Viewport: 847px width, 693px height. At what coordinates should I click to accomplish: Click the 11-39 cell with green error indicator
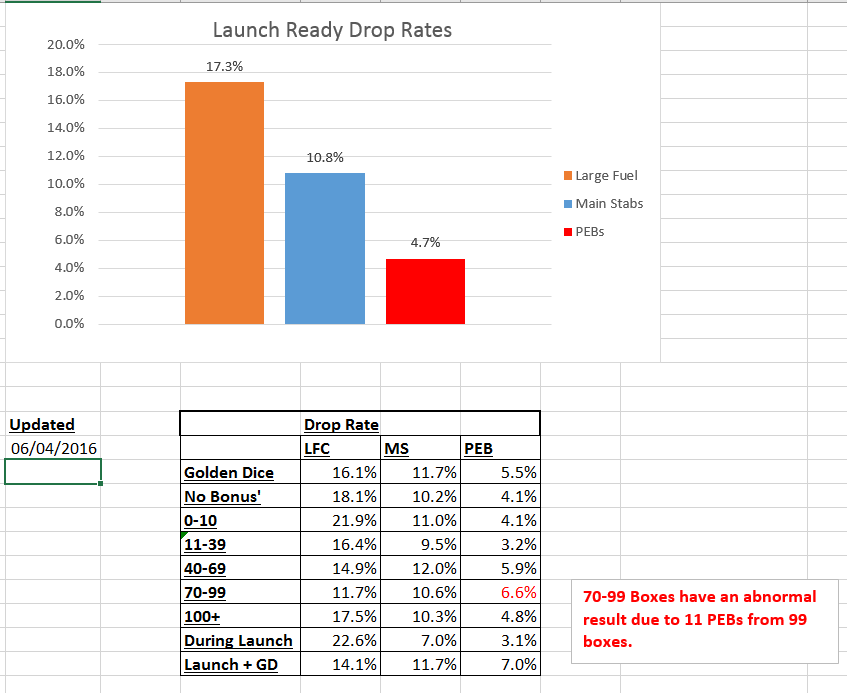point(240,545)
